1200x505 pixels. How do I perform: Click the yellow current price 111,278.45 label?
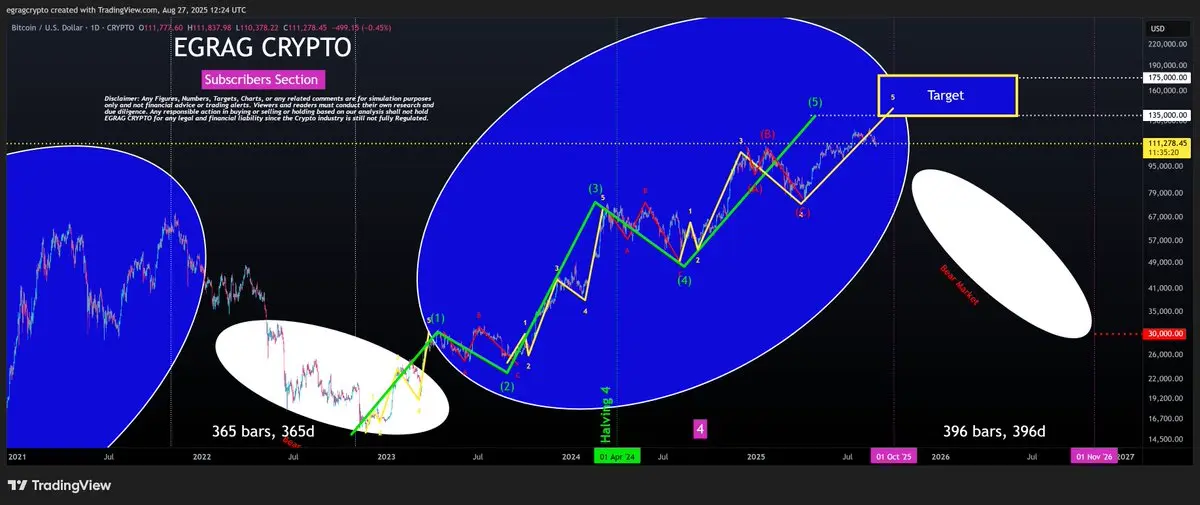(x=1167, y=148)
